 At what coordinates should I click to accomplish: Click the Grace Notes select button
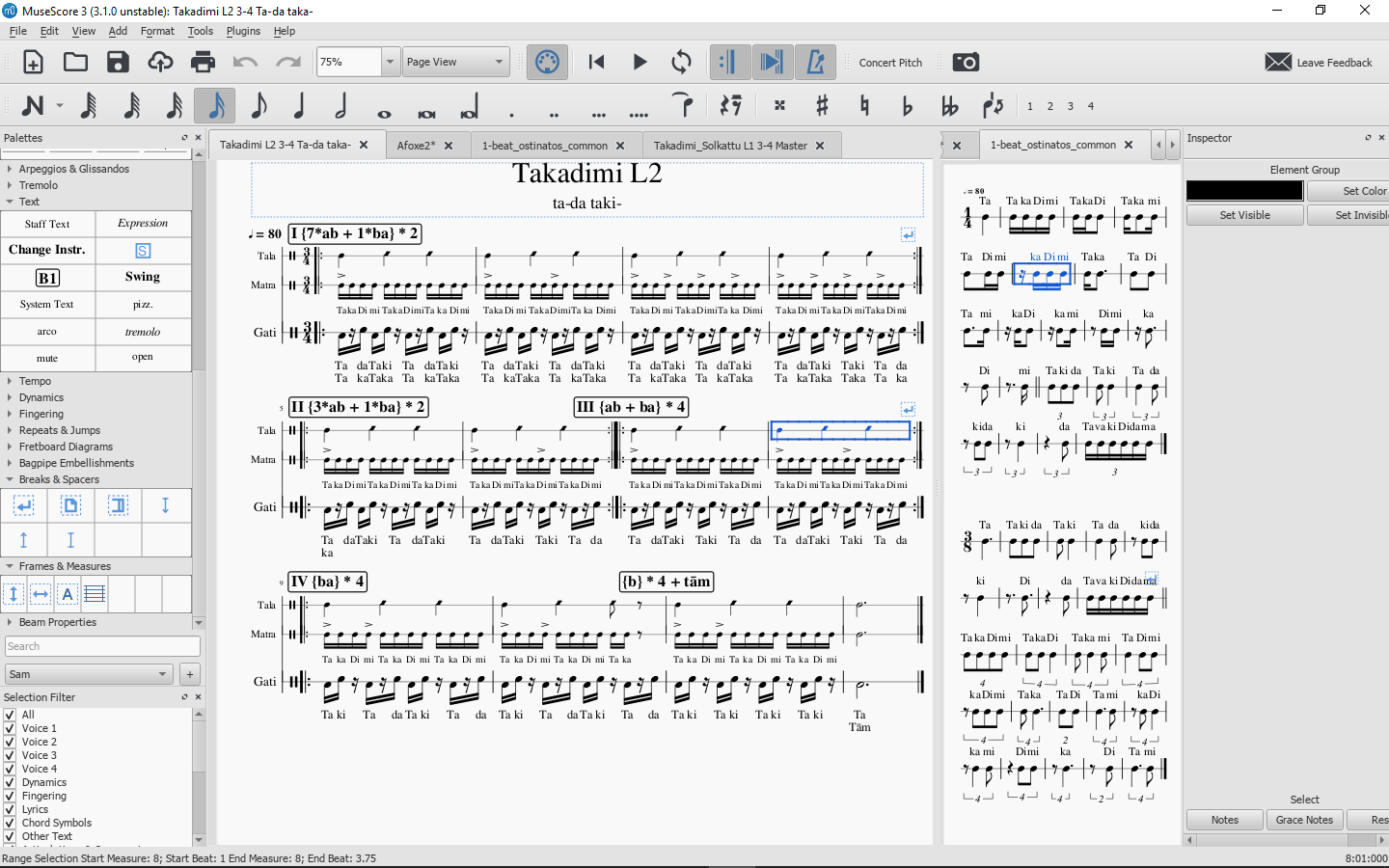click(x=1304, y=820)
